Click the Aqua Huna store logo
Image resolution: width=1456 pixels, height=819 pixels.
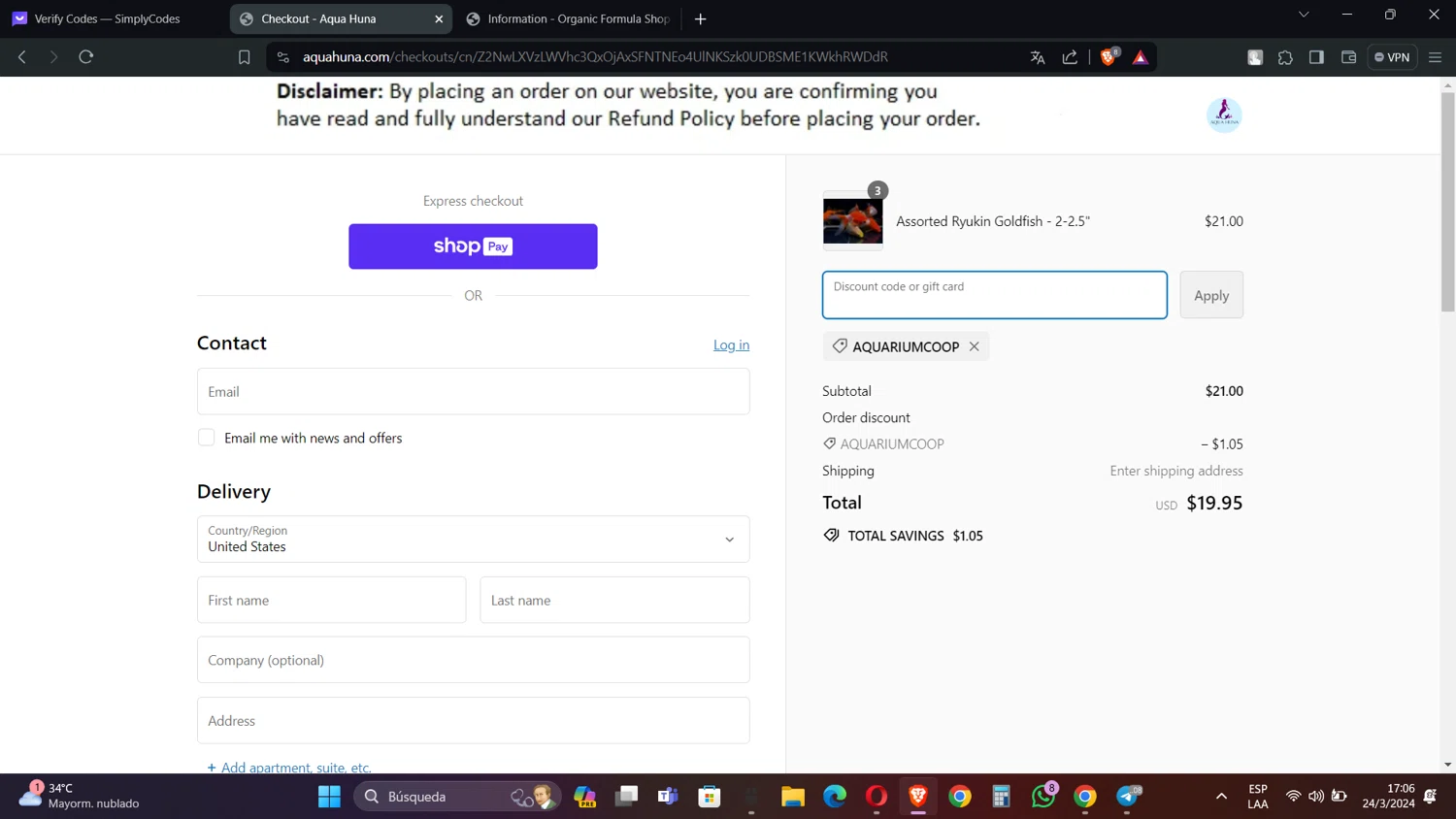[x=1224, y=115]
